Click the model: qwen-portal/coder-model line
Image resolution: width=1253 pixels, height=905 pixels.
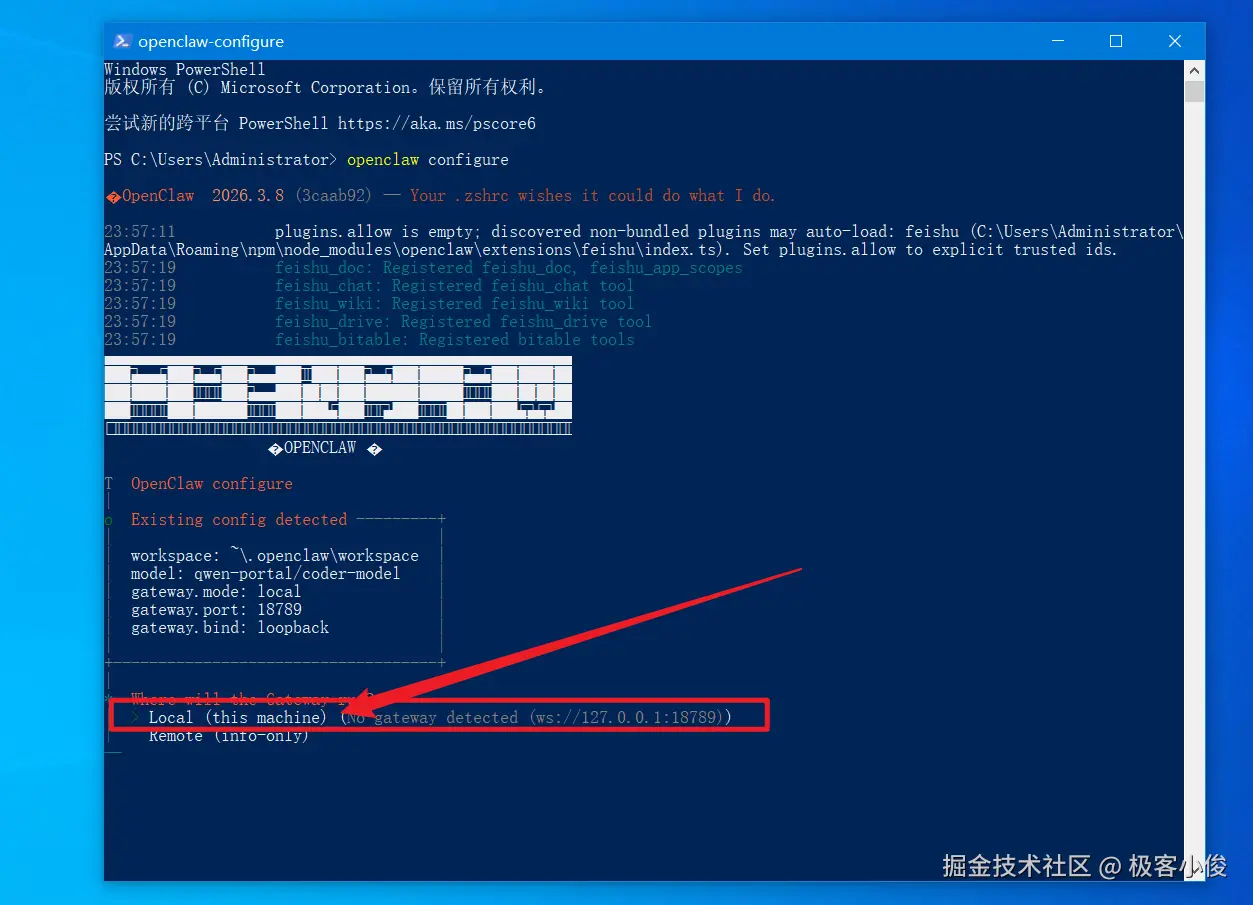(265, 573)
